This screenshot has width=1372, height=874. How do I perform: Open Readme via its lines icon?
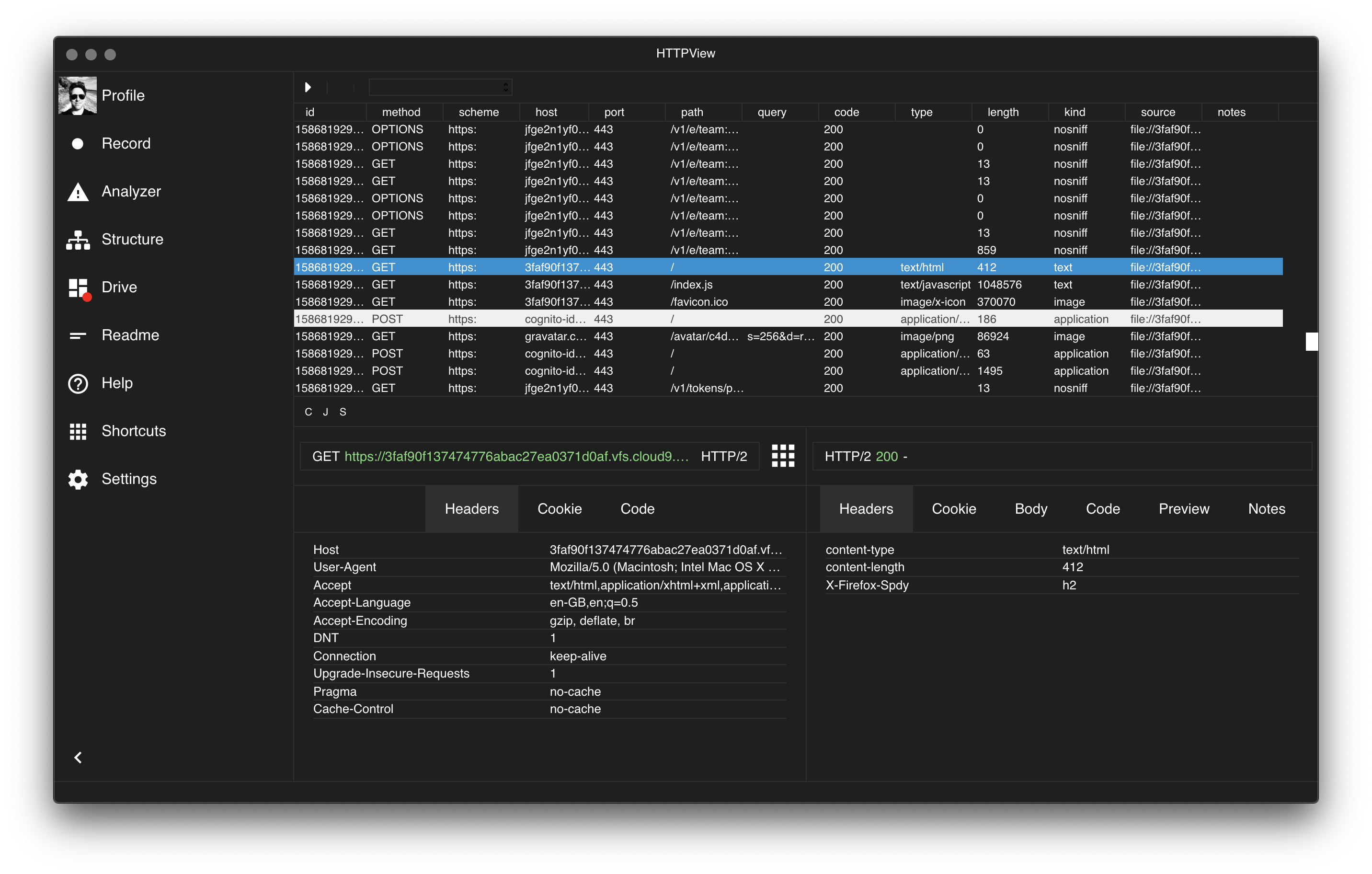click(78, 335)
